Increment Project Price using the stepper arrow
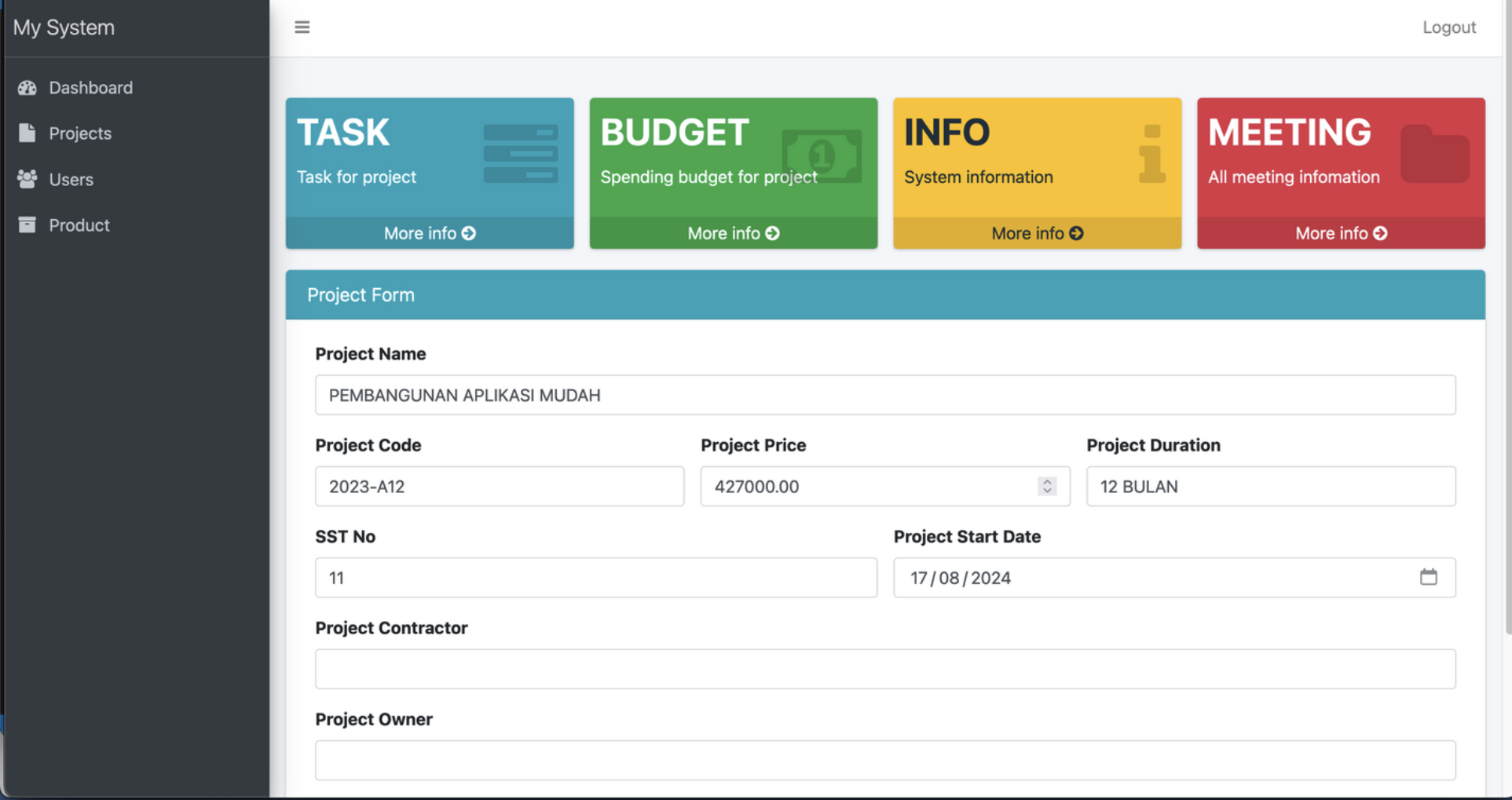Screen dimensions: 1512x800 pos(1047,481)
